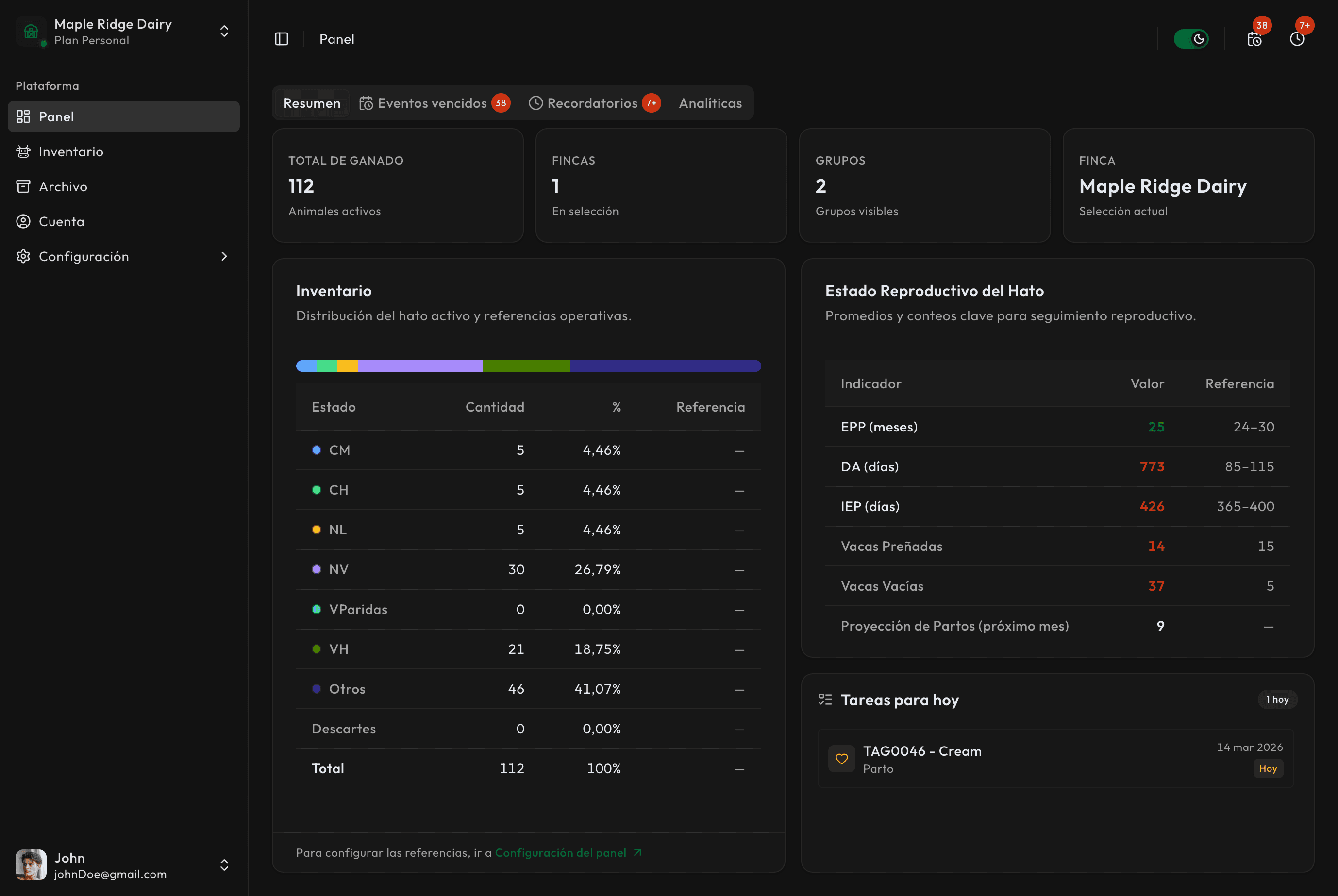Screen dimensions: 1338x896
Task: Click the Tareas para hoy checklist icon
Action: click(825, 699)
